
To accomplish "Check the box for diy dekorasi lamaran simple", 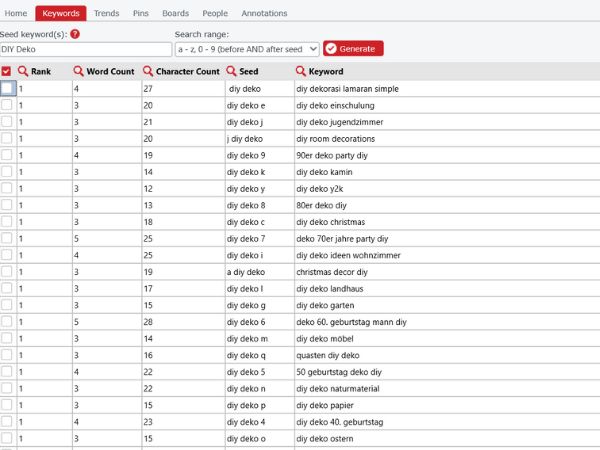I will point(8,88).
